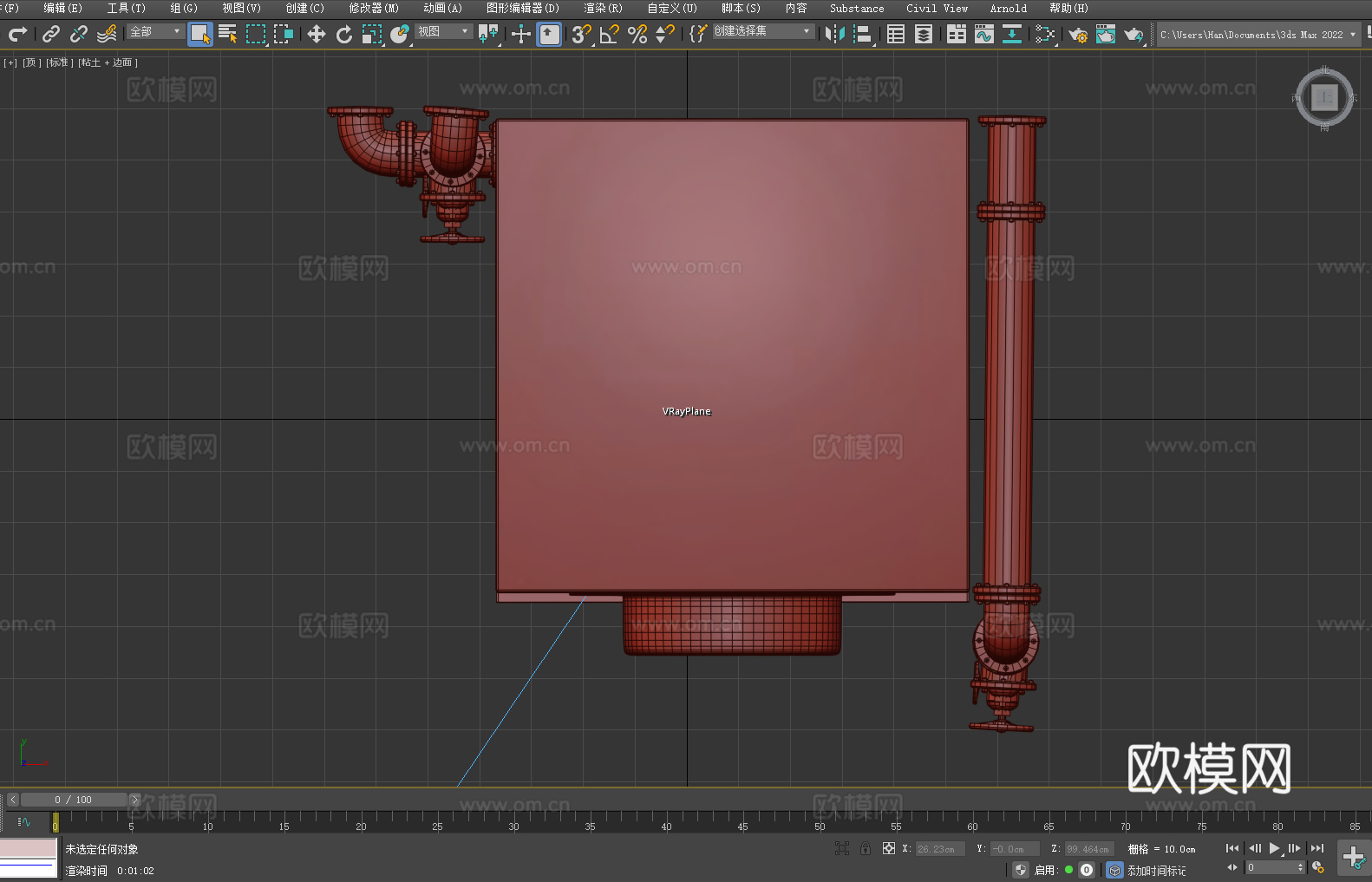Viewport: 1372px width, 882px height.
Task: Expand the 视图 reference coordinate dropdown
Action: pos(443,31)
